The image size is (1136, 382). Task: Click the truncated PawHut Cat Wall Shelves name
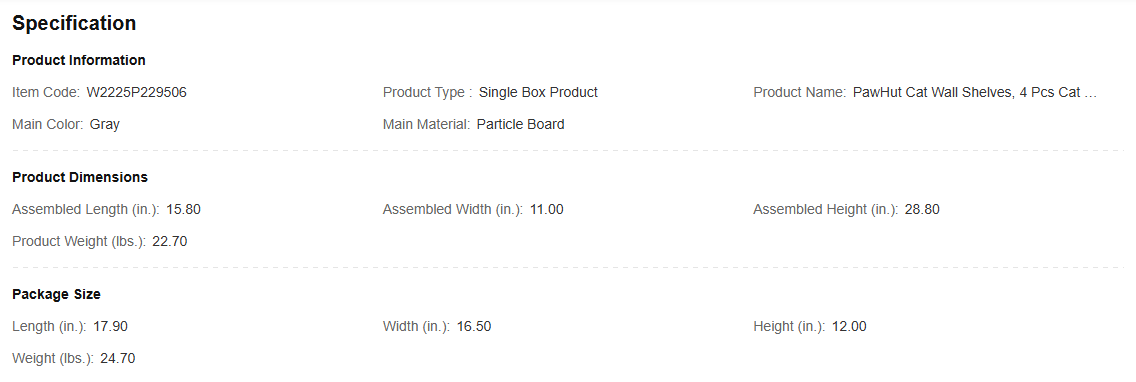tap(975, 93)
